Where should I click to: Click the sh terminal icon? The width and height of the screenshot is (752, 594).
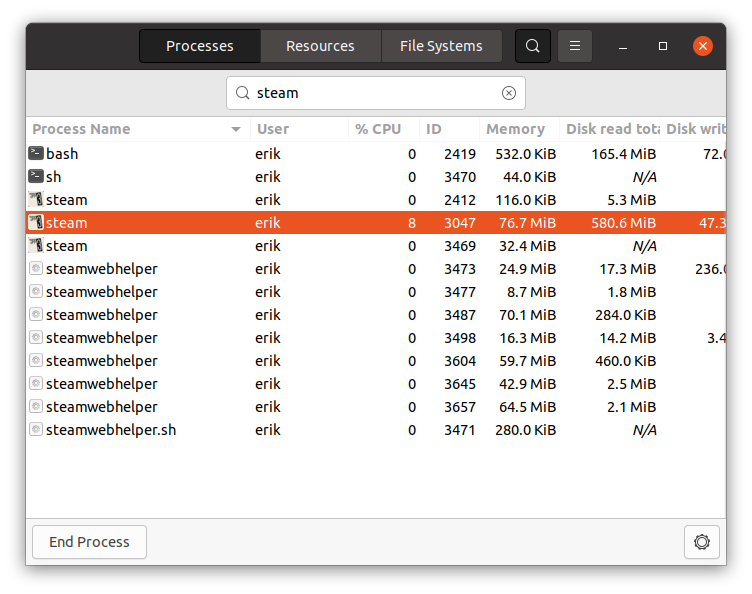[36, 176]
